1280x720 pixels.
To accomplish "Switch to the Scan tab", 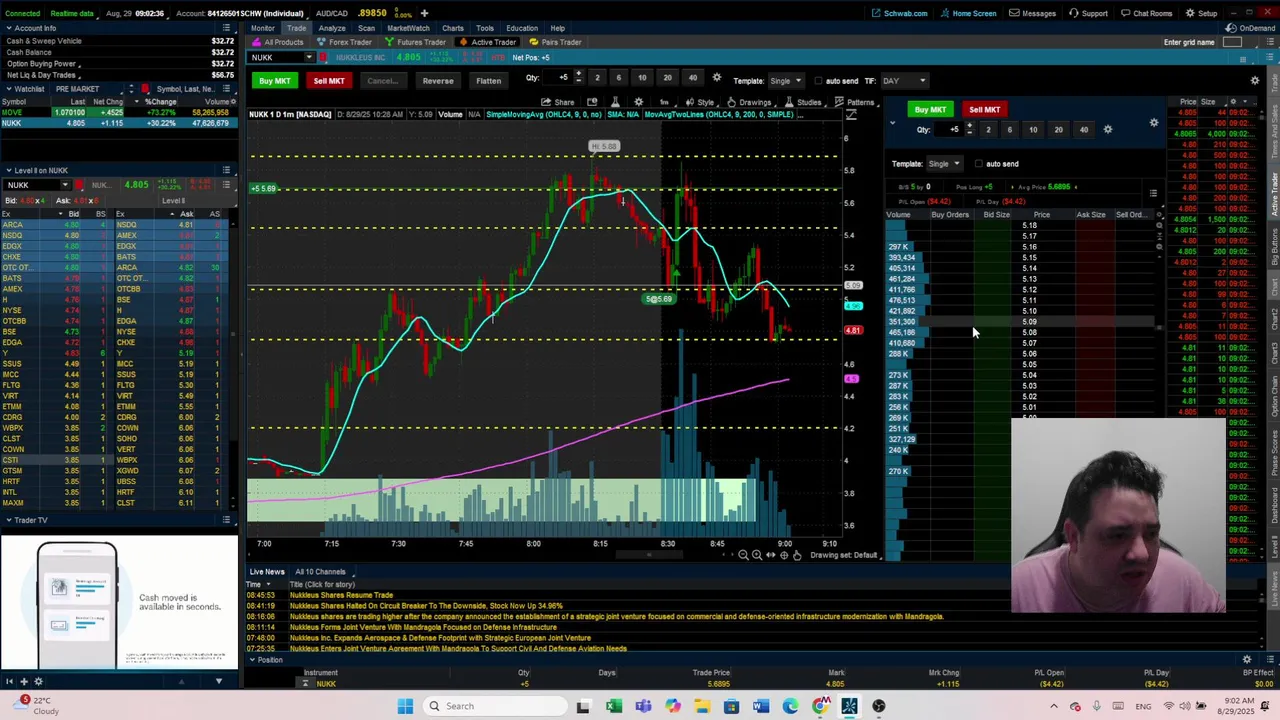I will pos(366,28).
